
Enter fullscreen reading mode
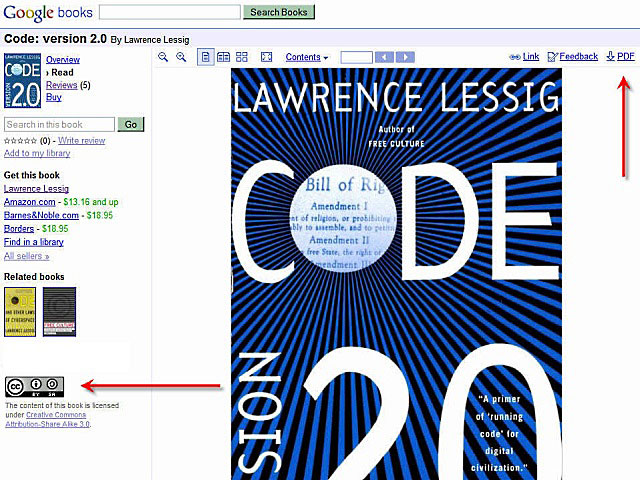pos(266,57)
